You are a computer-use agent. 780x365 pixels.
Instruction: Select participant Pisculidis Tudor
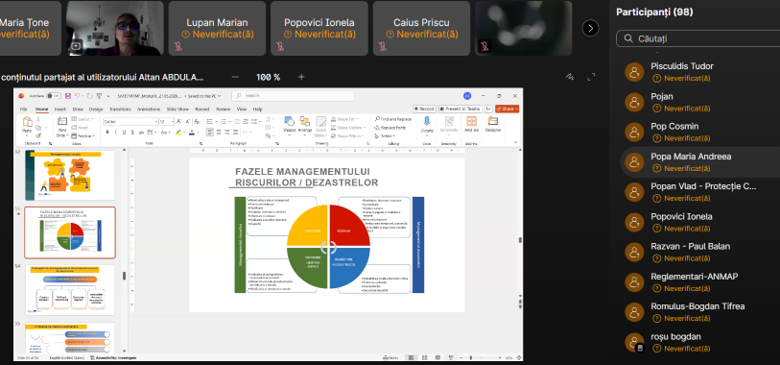(700, 72)
